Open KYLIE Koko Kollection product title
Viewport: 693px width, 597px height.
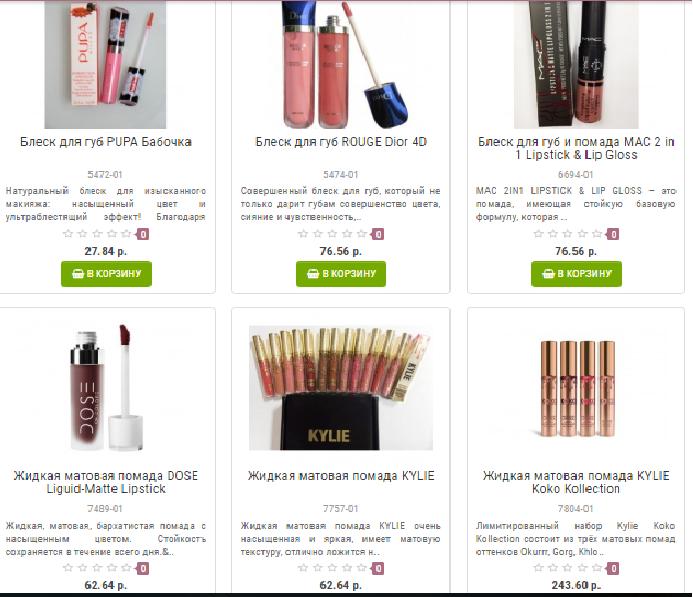click(576, 482)
